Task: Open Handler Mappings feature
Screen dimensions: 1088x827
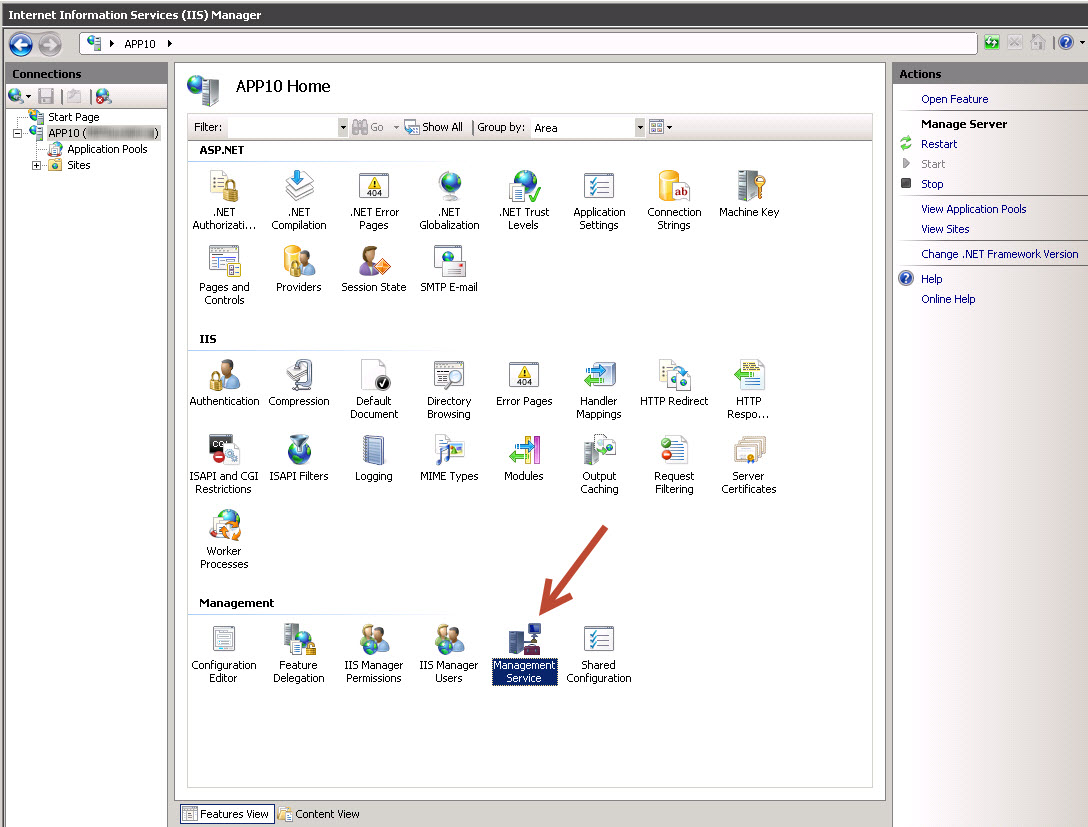Action: click(599, 389)
